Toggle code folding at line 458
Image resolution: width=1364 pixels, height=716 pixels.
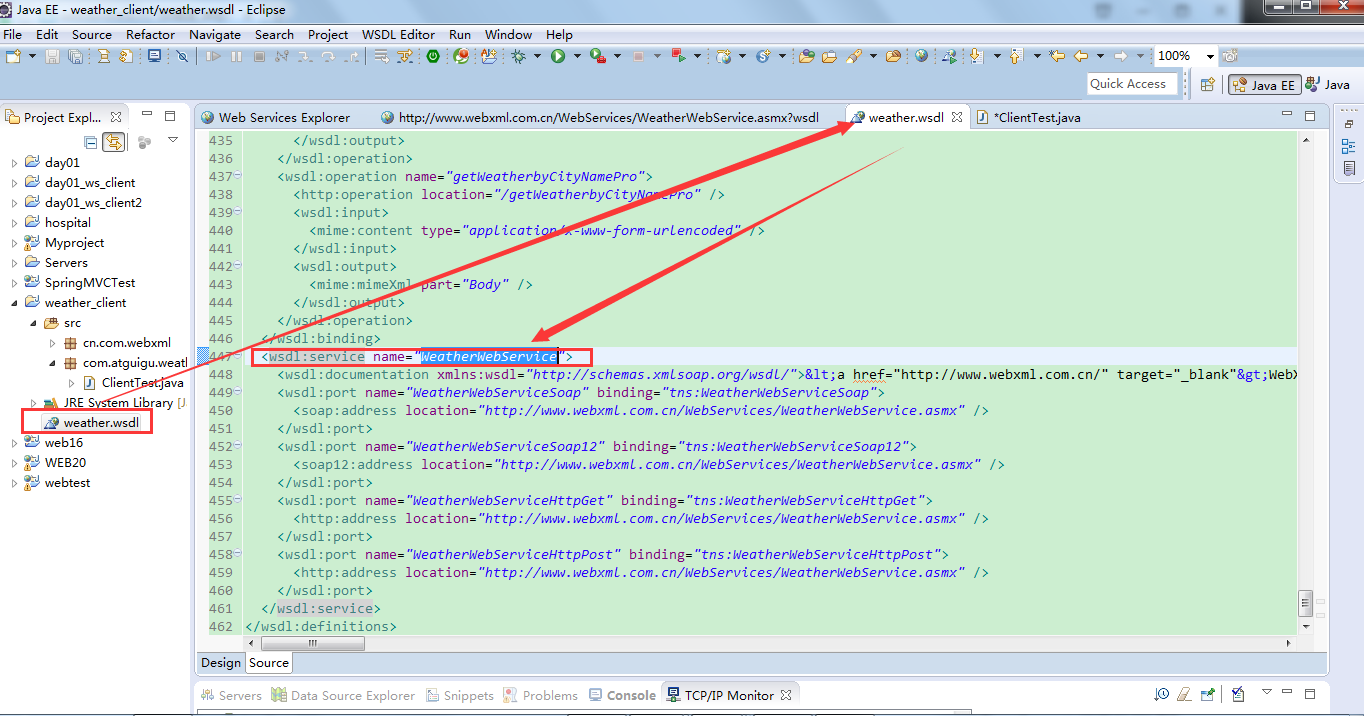pos(237,555)
